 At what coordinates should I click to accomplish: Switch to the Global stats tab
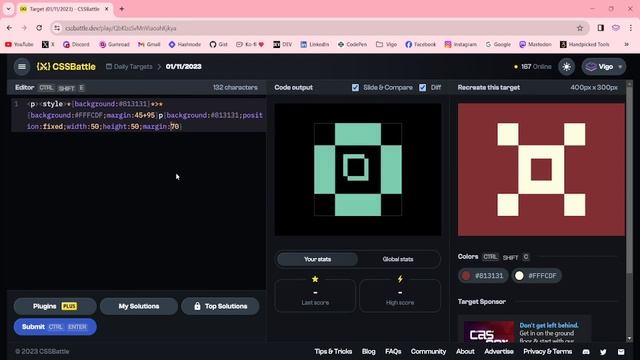pos(398,259)
